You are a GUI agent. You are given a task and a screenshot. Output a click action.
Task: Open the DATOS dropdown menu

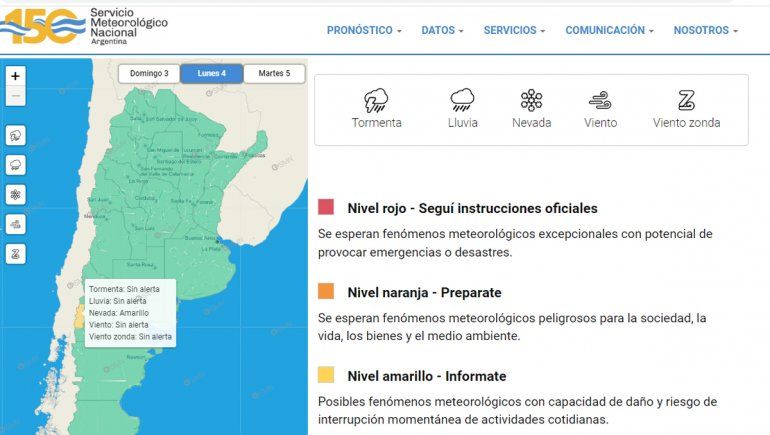tap(442, 31)
